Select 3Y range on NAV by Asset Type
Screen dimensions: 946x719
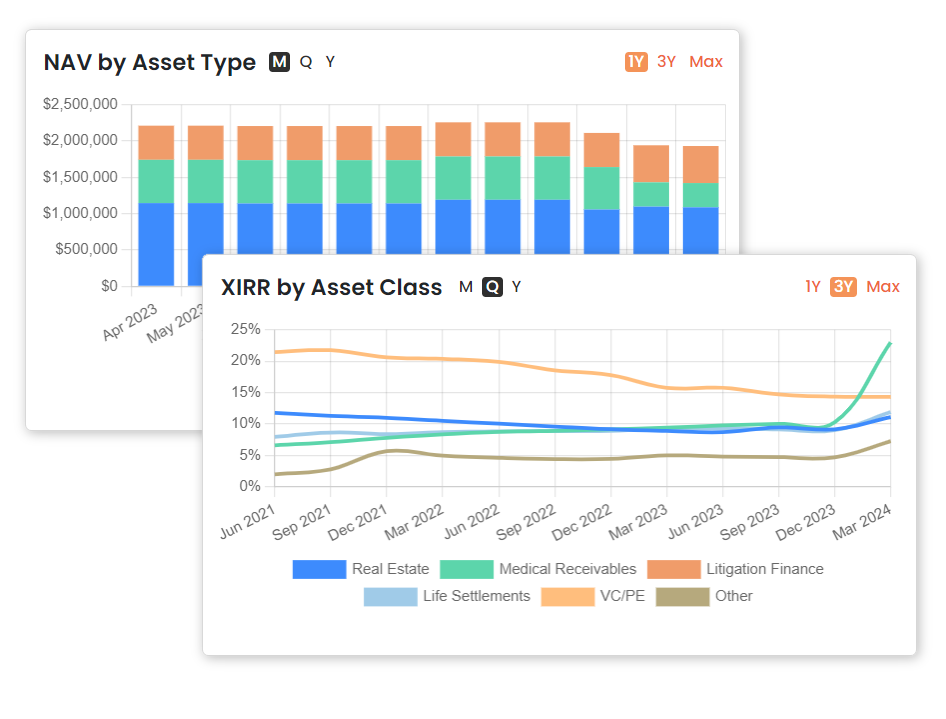click(667, 62)
